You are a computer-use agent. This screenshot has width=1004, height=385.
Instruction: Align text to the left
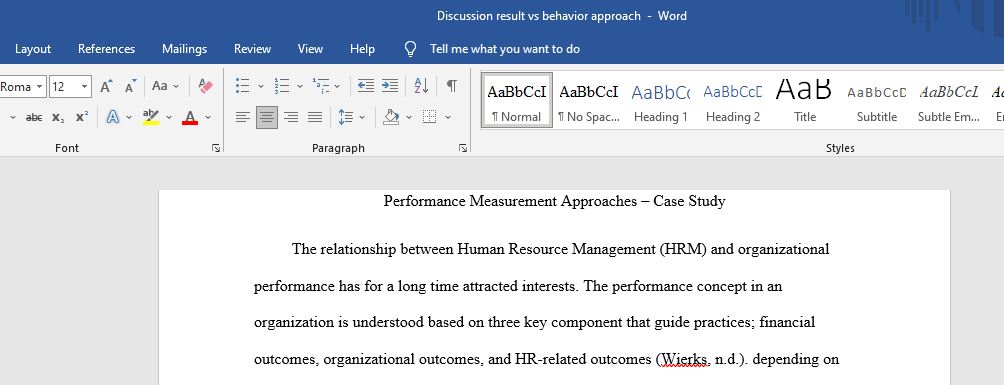[x=243, y=117]
